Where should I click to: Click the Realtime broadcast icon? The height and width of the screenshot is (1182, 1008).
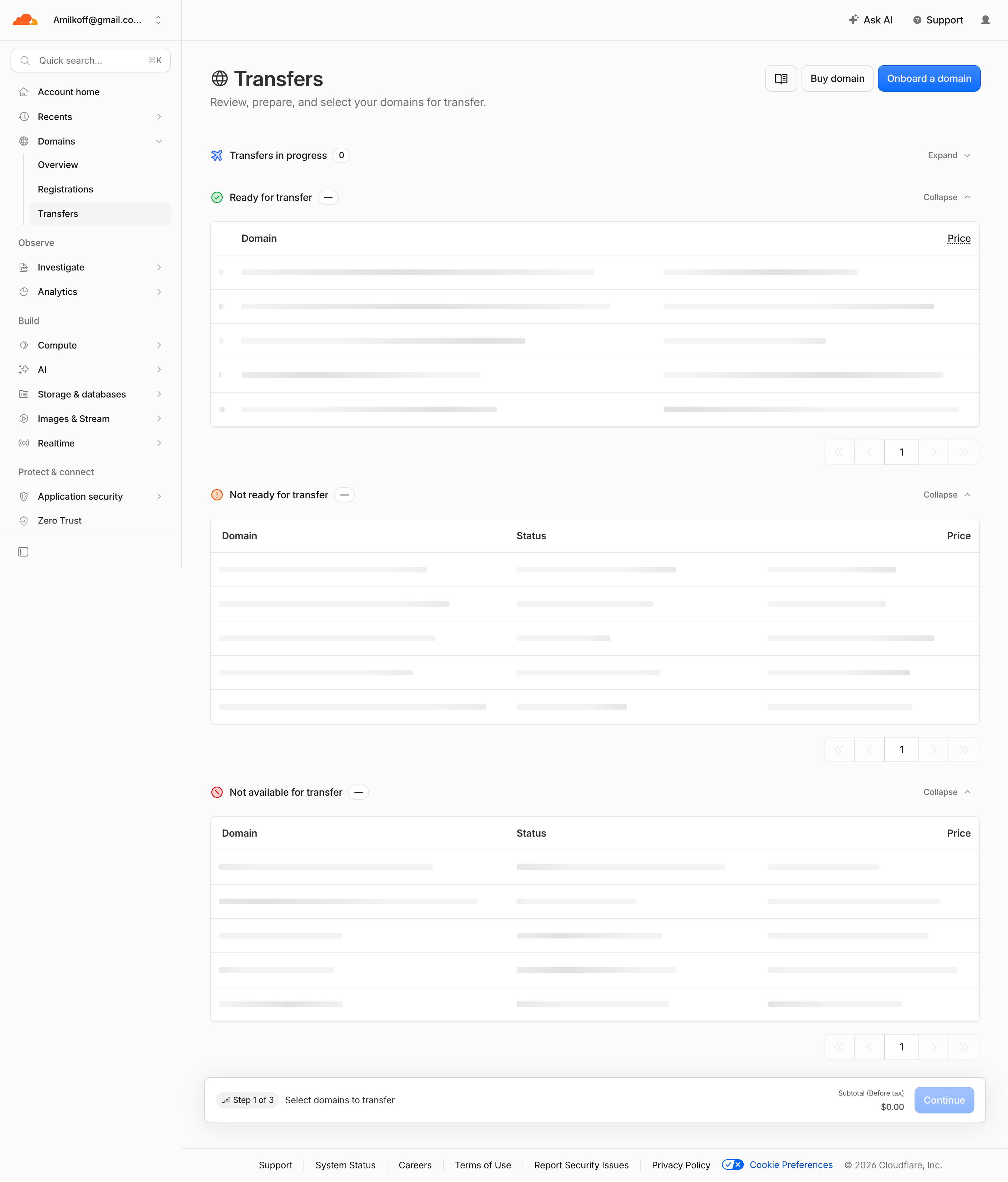pyautogui.click(x=24, y=443)
